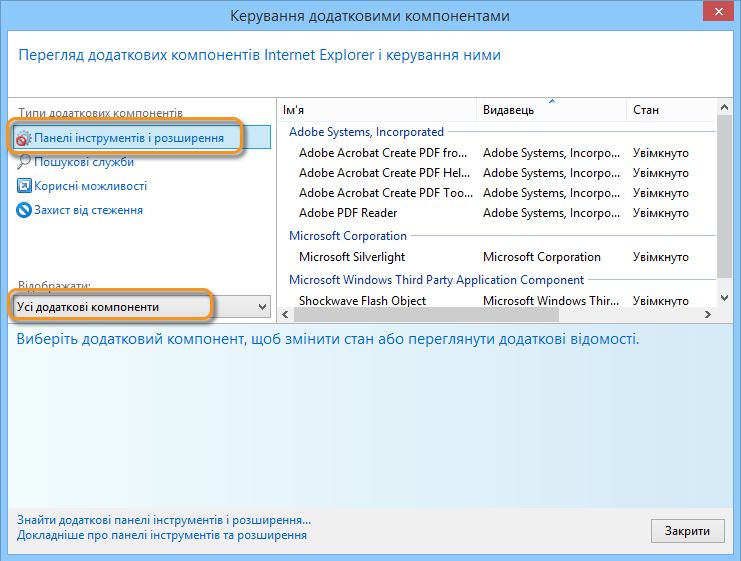Image resolution: width=741 pixels, height=561 pixels.
Task: Sort list by Видавець column header
Action: 551,110
